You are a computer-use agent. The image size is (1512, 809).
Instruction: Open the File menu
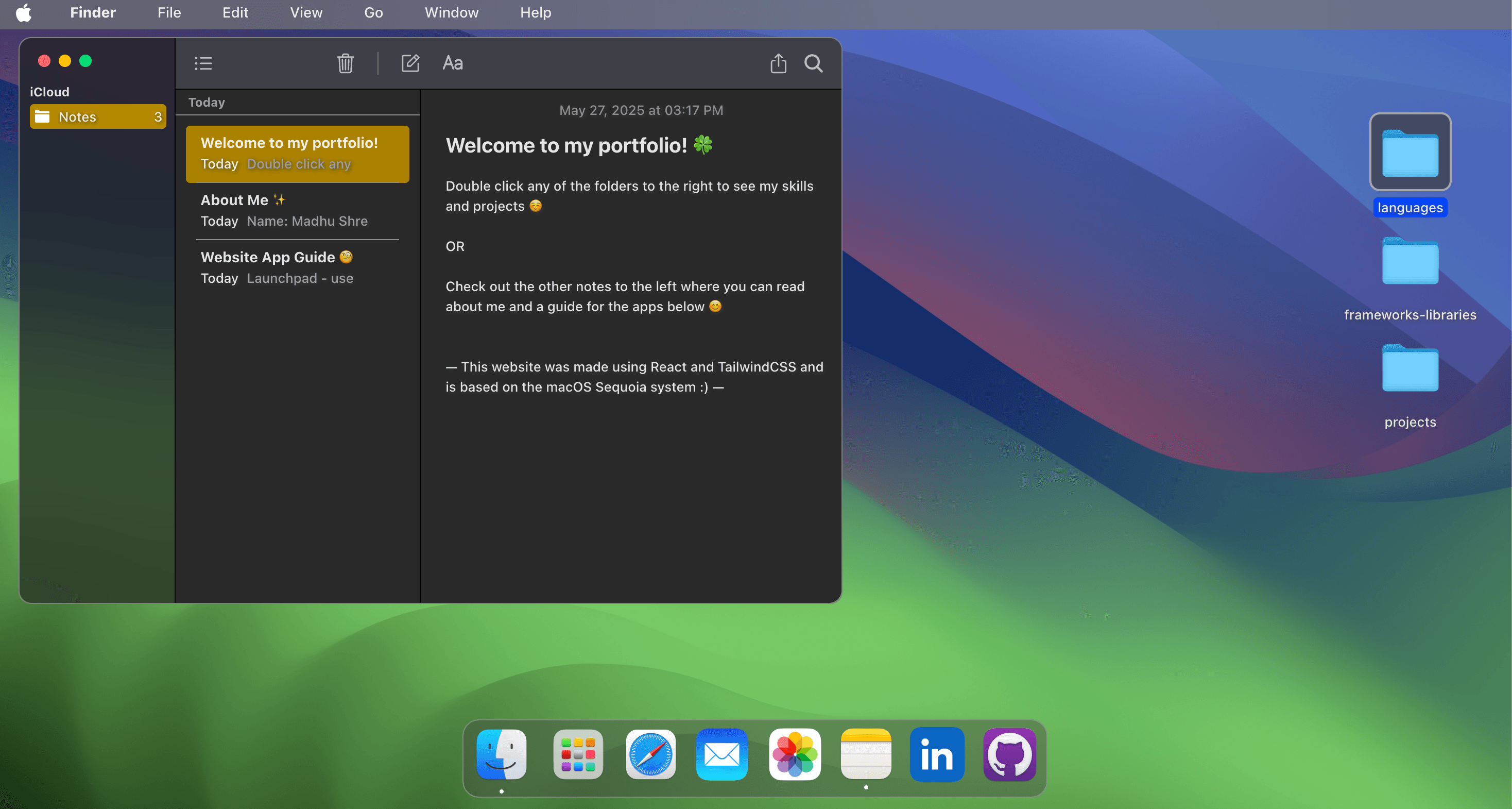point(168,12)
